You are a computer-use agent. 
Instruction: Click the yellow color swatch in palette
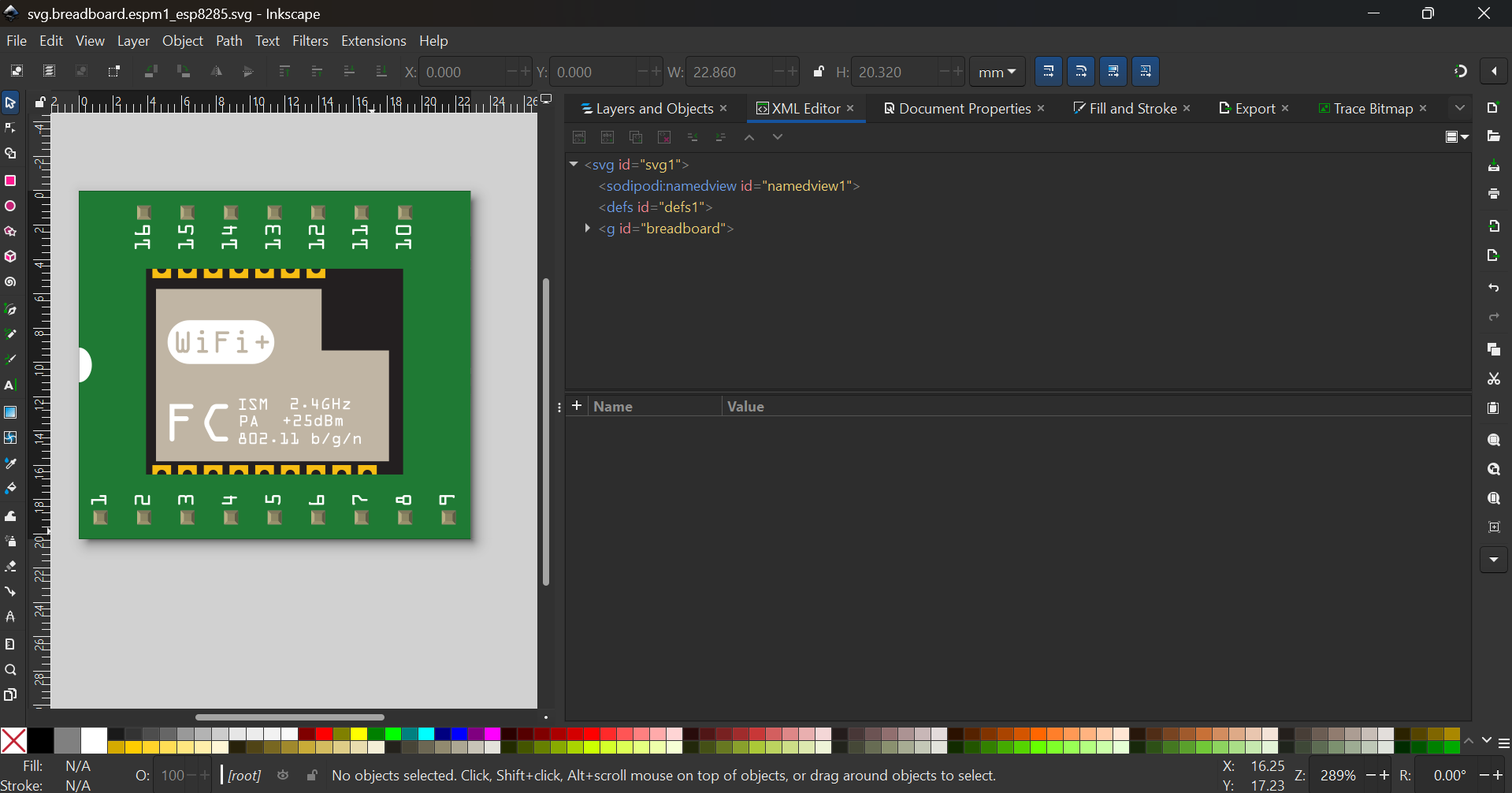pos(358,734)
